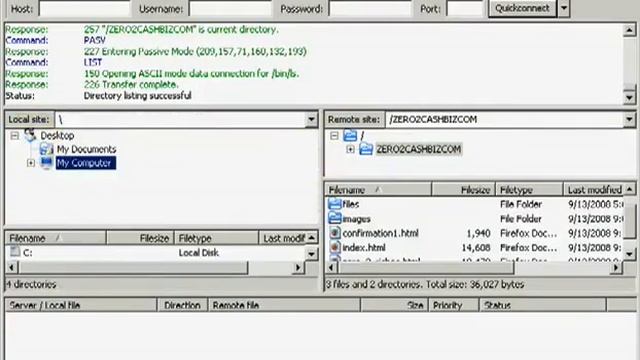Open the Quickconnect history dropdown arrow

click(x=564, y=8)
